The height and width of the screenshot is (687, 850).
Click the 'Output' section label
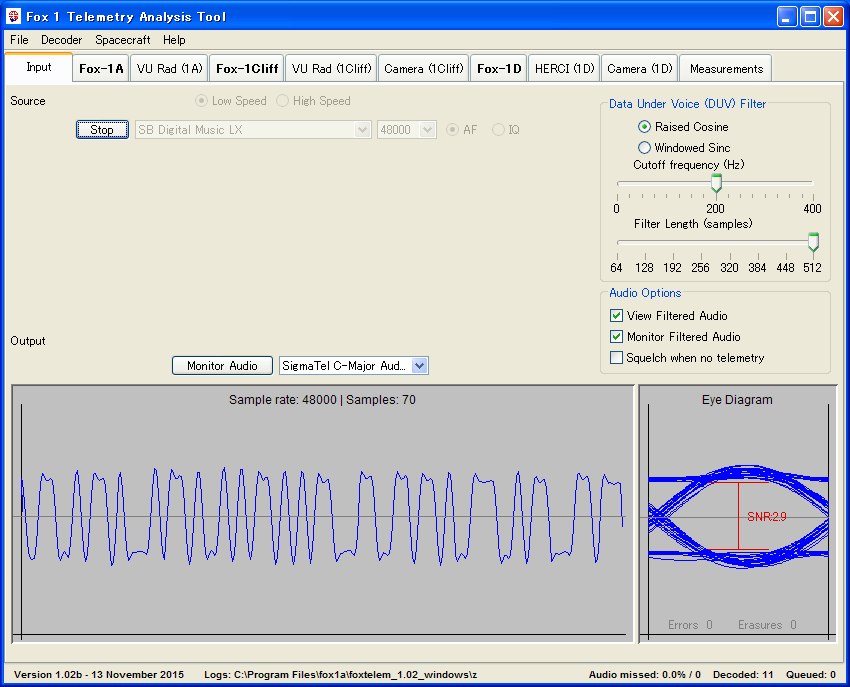pyautogui.click(x=28, y=341)
